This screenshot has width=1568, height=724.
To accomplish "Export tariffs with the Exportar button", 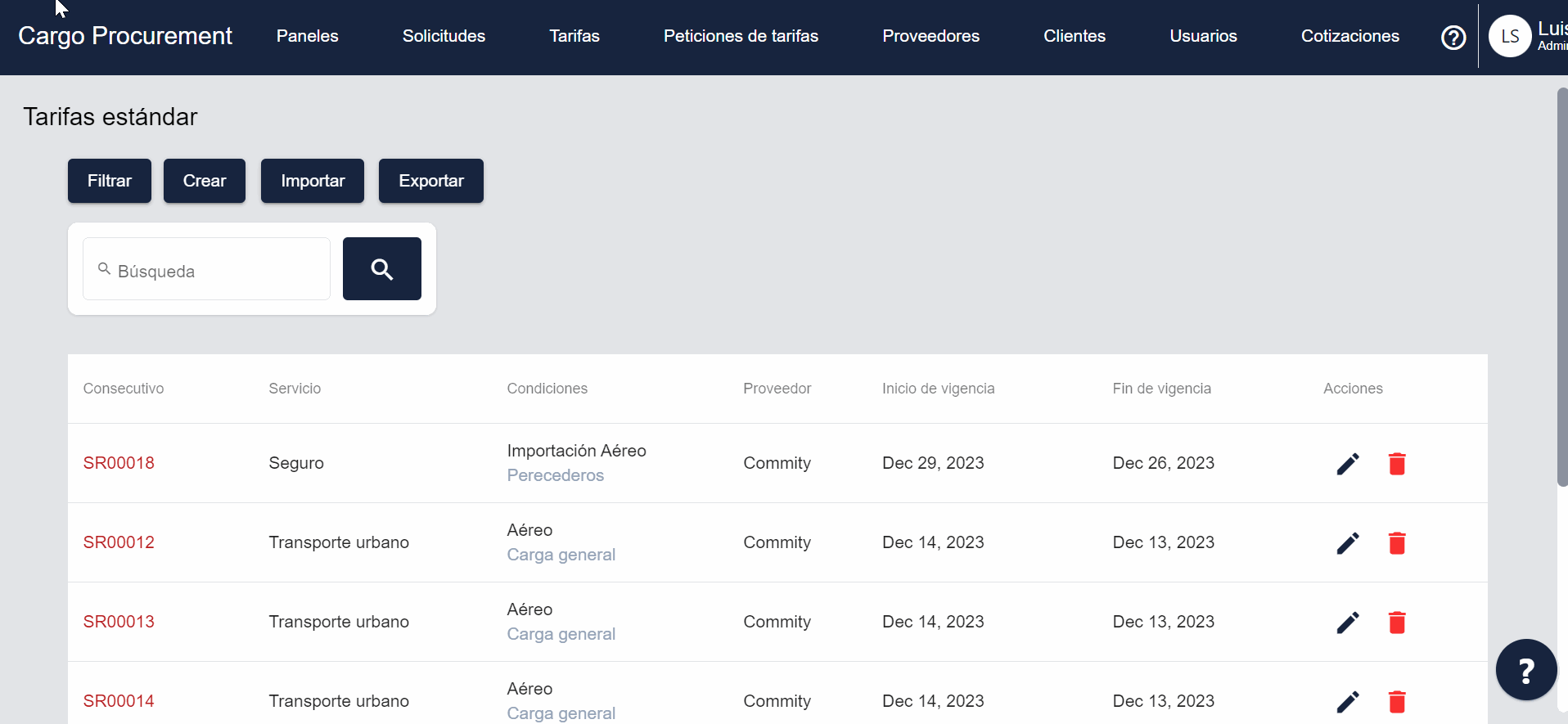I will tap(430, 181).
